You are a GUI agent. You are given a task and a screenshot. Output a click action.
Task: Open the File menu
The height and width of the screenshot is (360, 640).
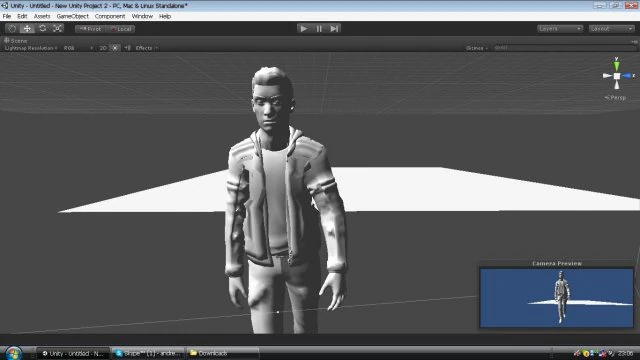click(x=7, y=16)
